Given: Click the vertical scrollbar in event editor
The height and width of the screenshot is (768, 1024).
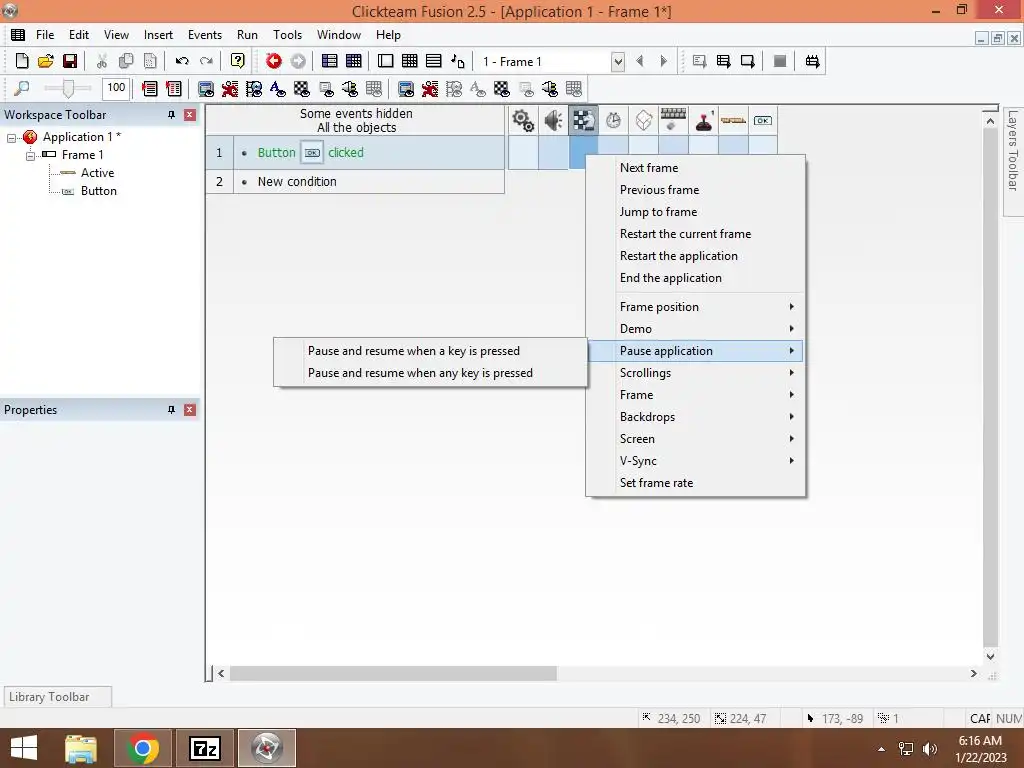Looking at the screenshot, I should coord(990,385).
